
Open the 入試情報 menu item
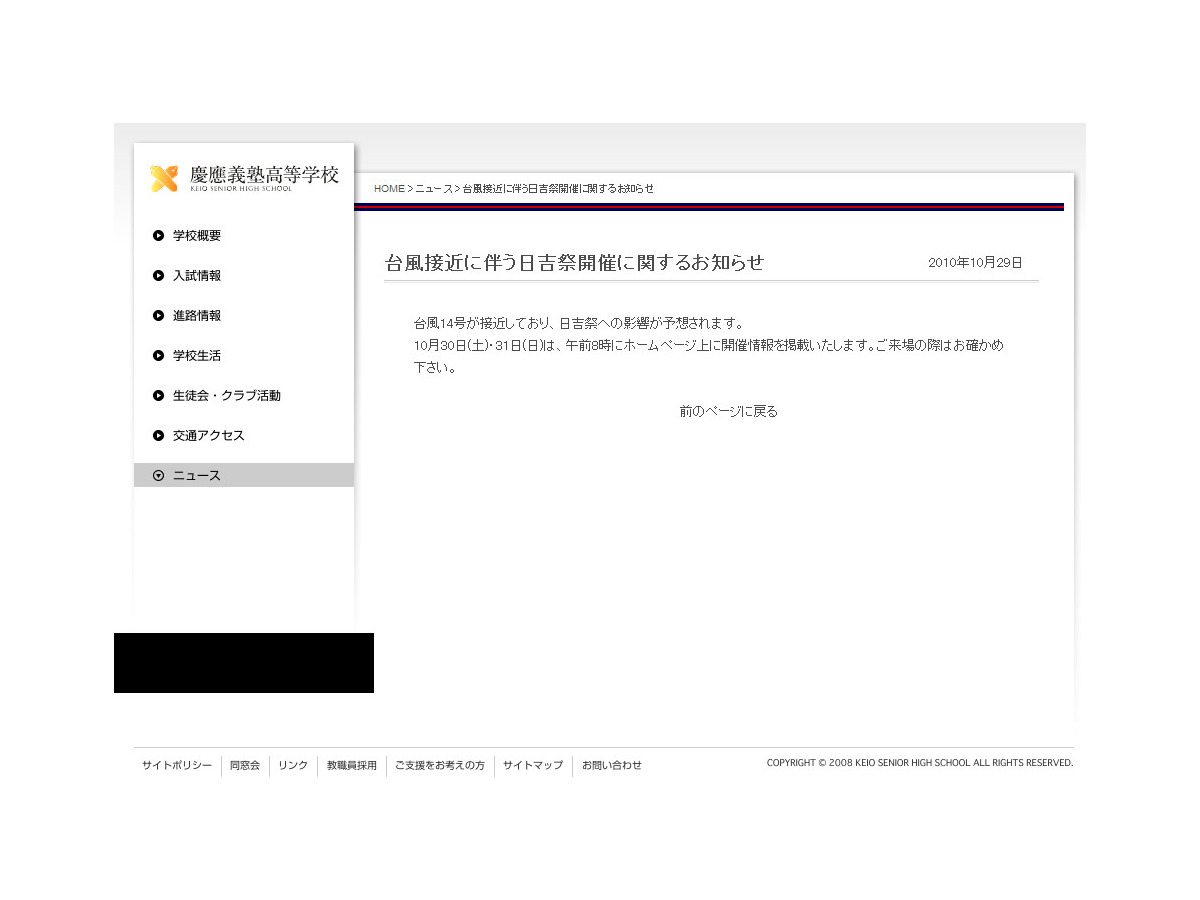pyautogui.click(x=197, y=276)
